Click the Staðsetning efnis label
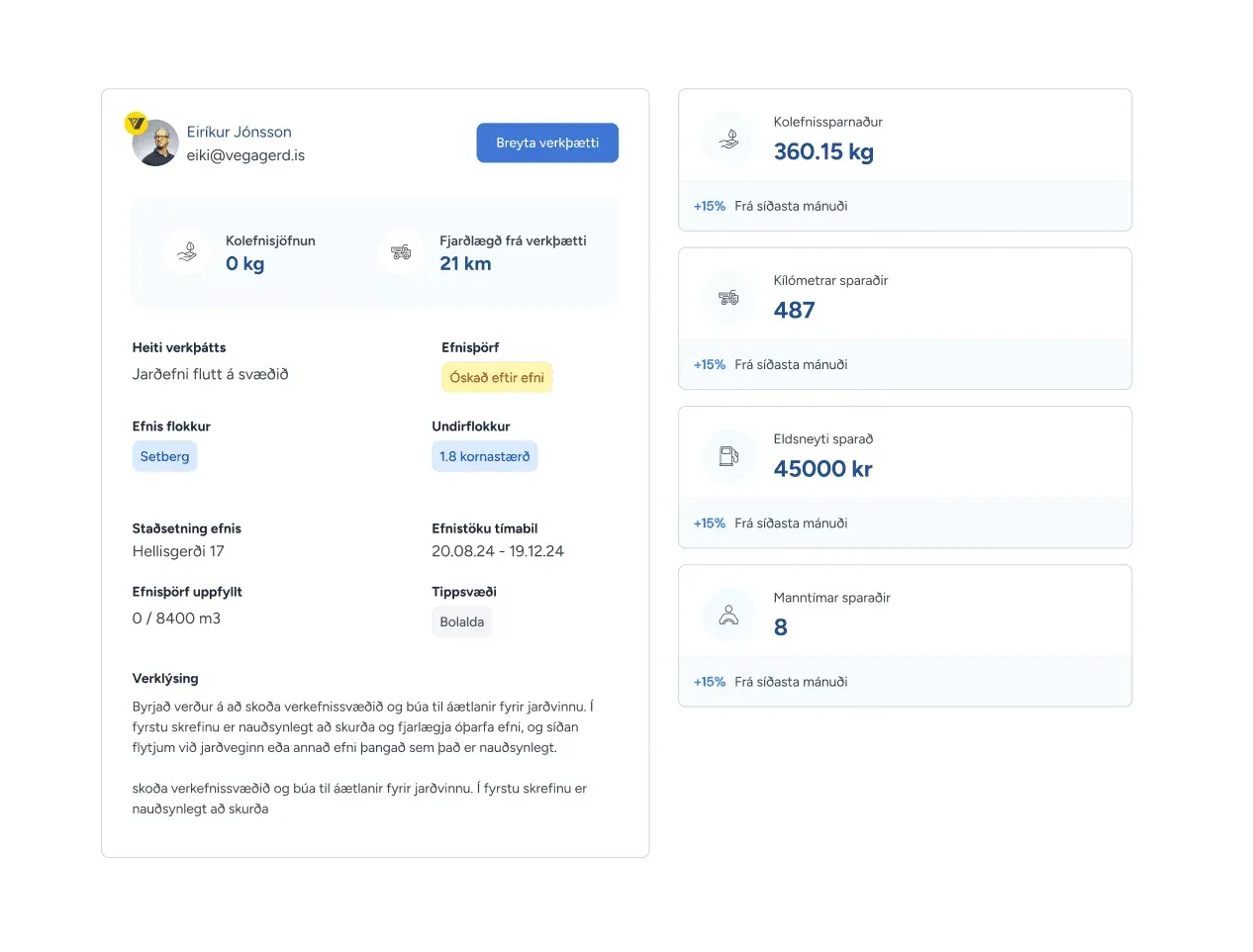 (187, 528)
